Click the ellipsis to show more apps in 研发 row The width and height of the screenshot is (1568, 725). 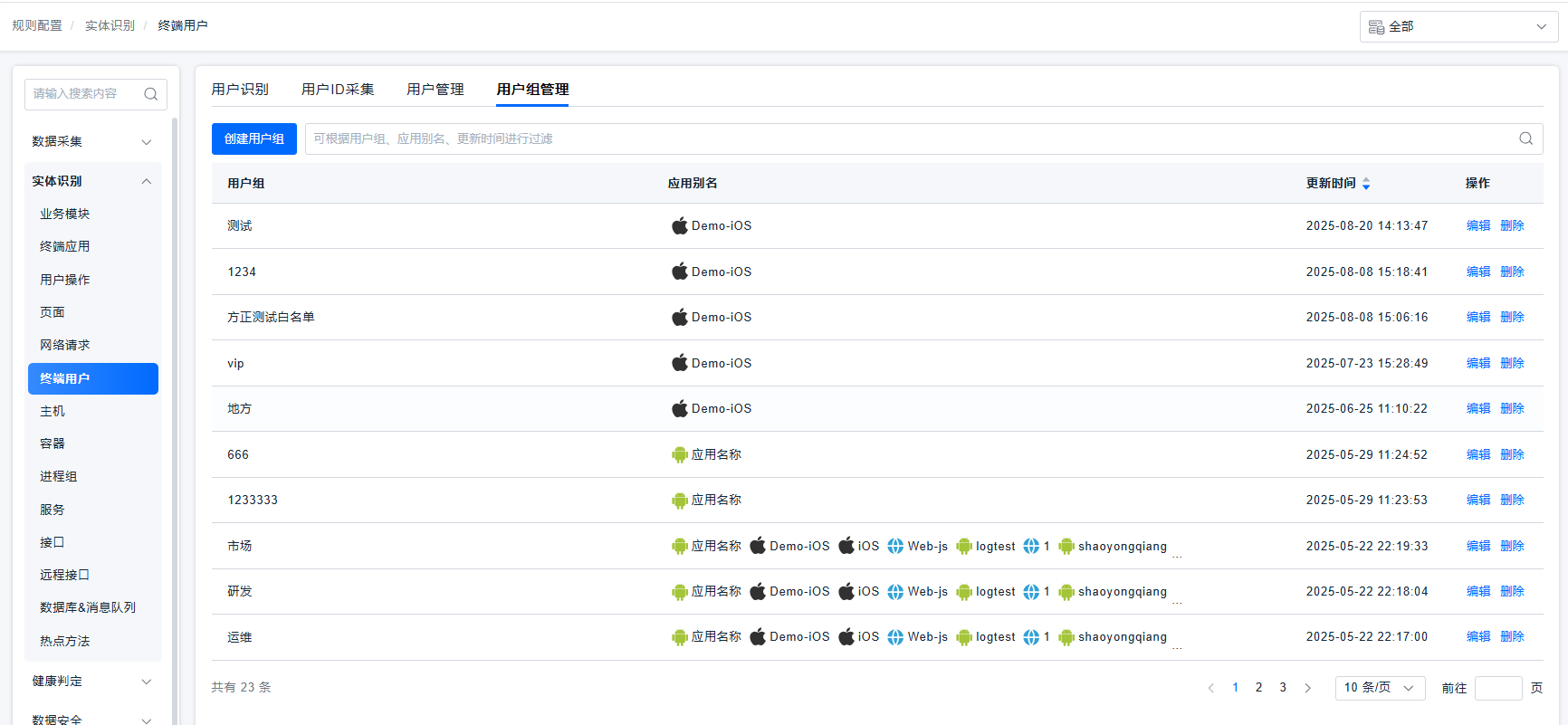point(1177,599)
